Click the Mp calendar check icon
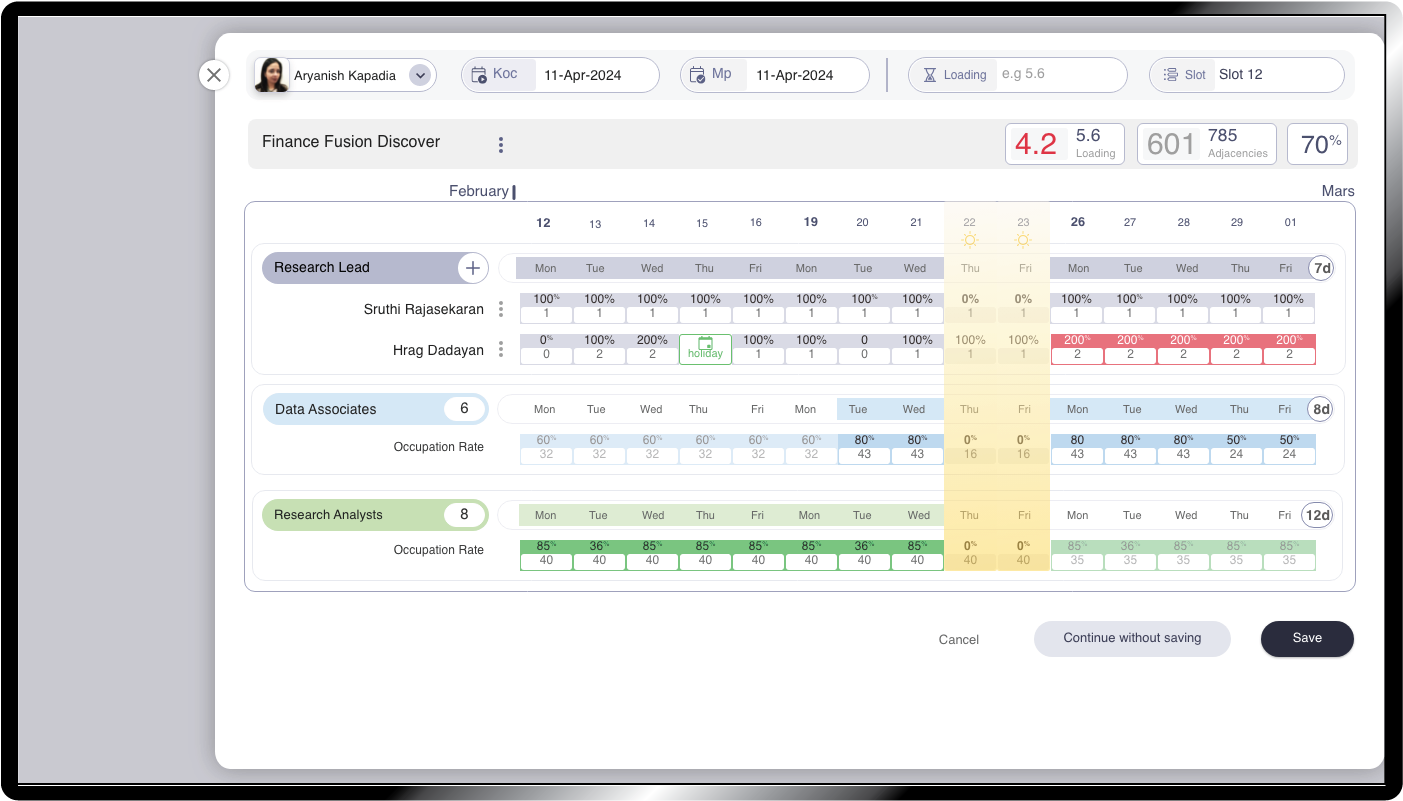 coord(698,75)
